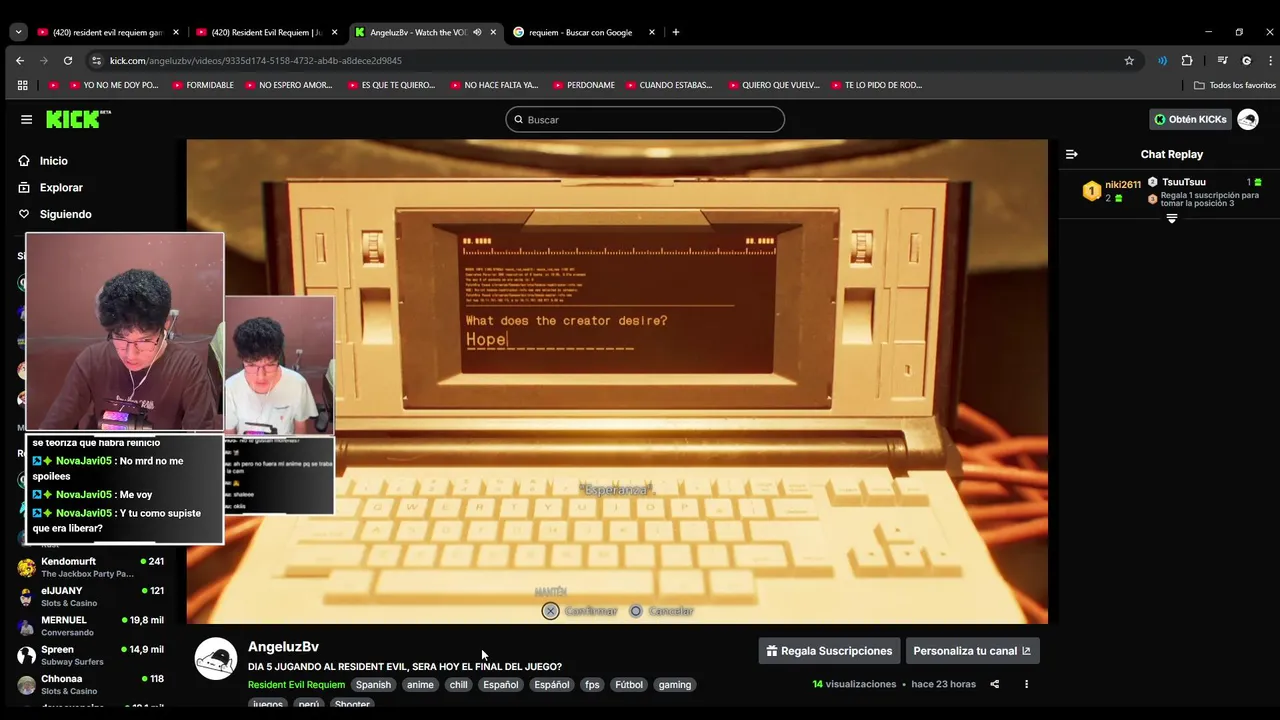Open a new browser tab
This screenshot has width=1280, height=720.
[x=676, y=32]
